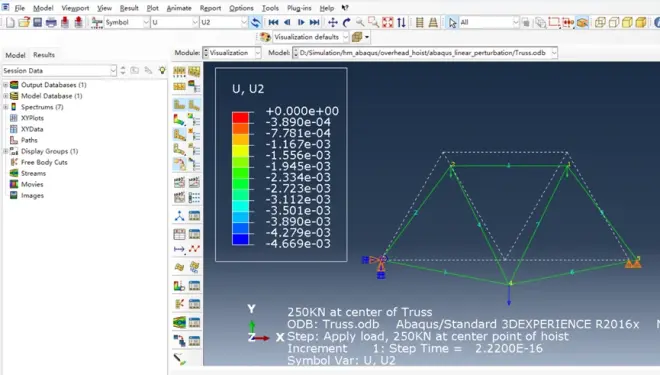This screenshot has width=660, height=375.
Task: Open the Plug-ins menu
Action: coord(299,8)
